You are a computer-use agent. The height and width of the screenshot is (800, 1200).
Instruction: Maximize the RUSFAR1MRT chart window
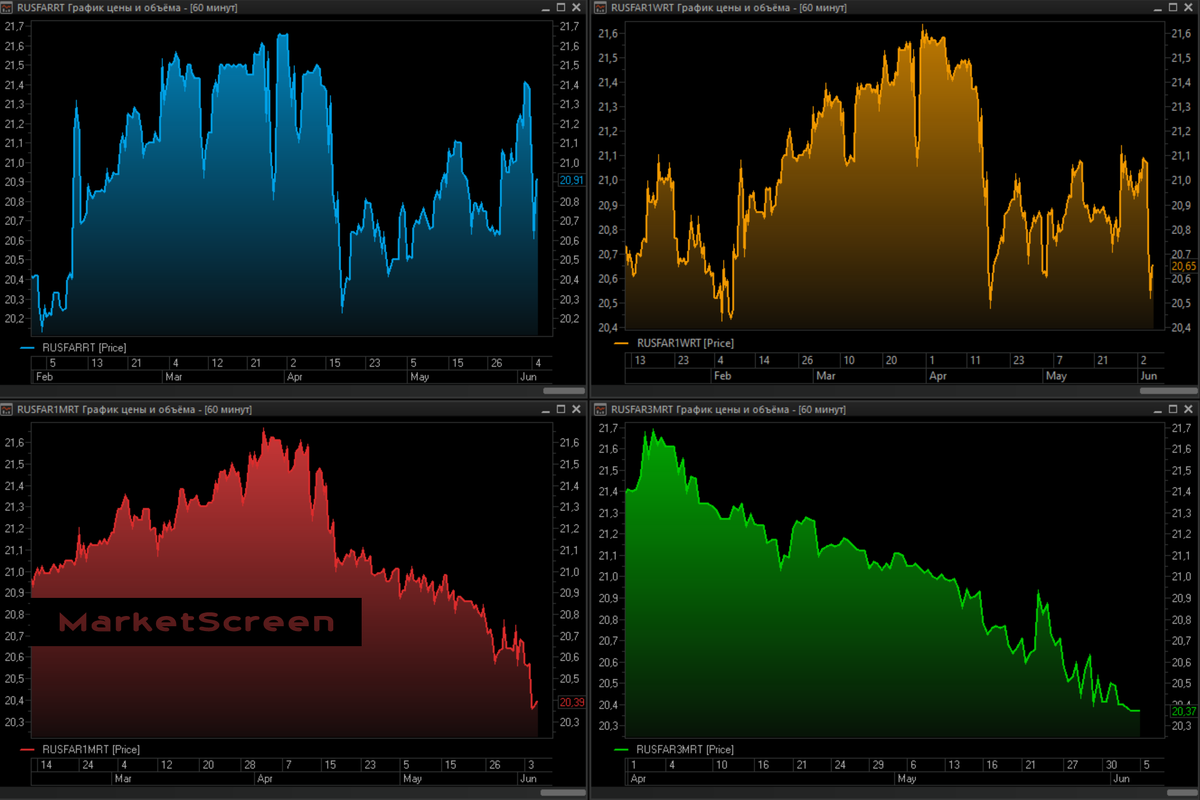(561, 409)
